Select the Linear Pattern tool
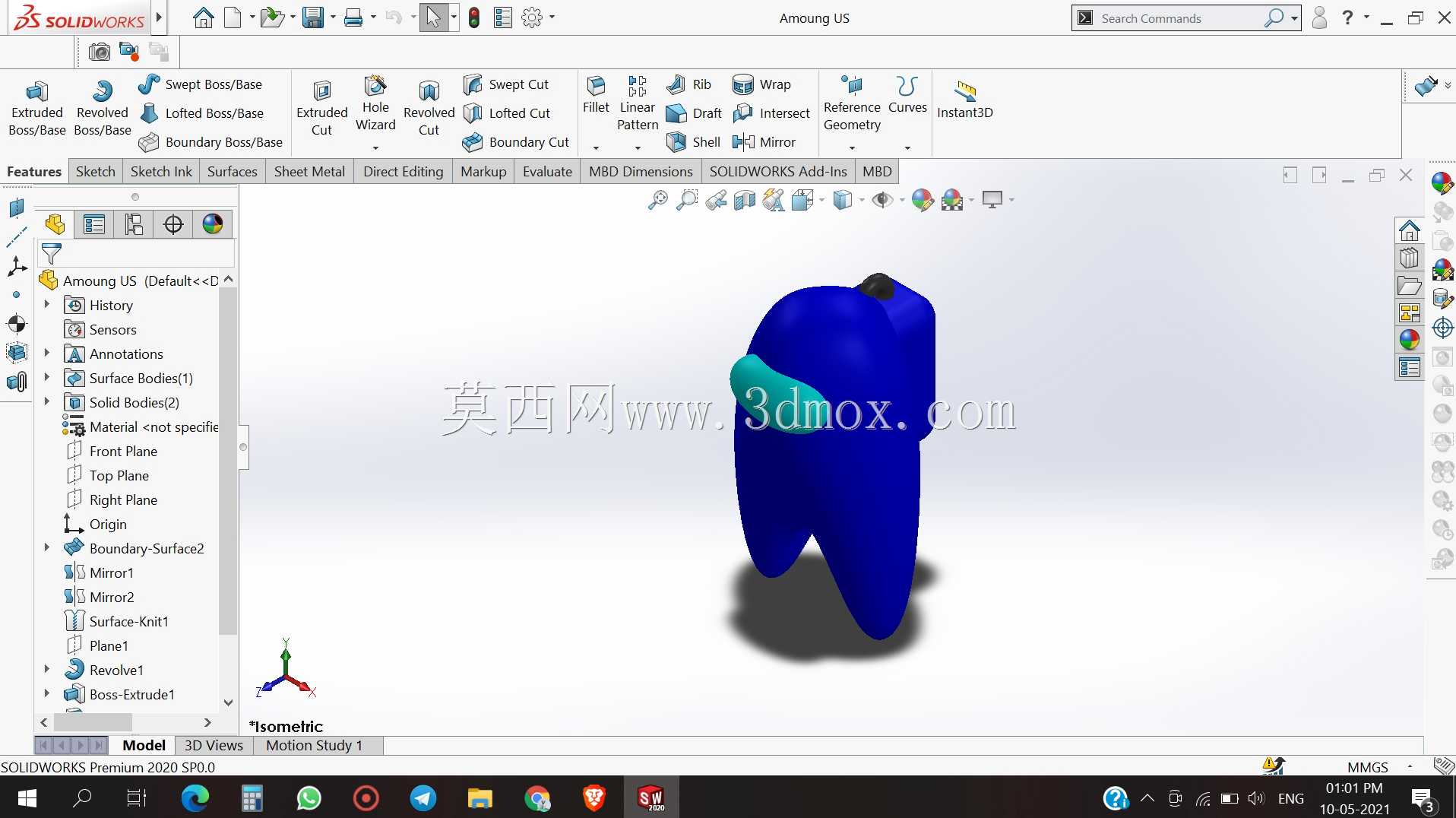The height and width of the screenshot is (818, 1456). (x=638, y=104)
